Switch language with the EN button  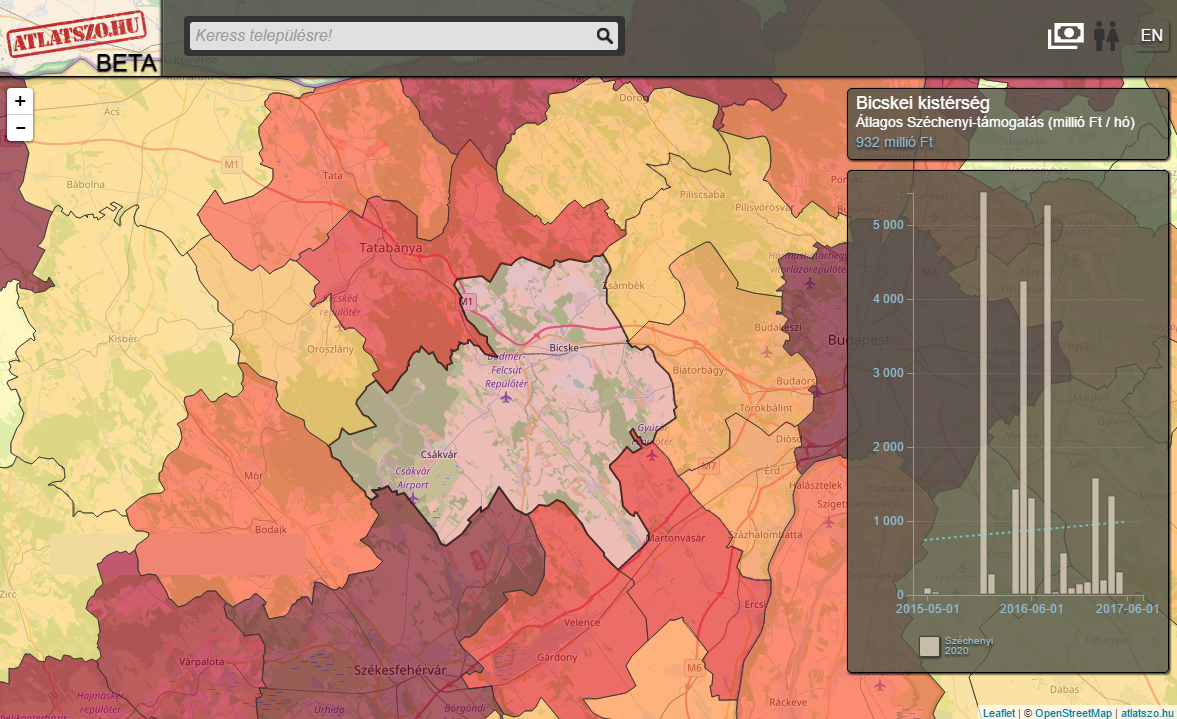click(x=1152, y=36)
